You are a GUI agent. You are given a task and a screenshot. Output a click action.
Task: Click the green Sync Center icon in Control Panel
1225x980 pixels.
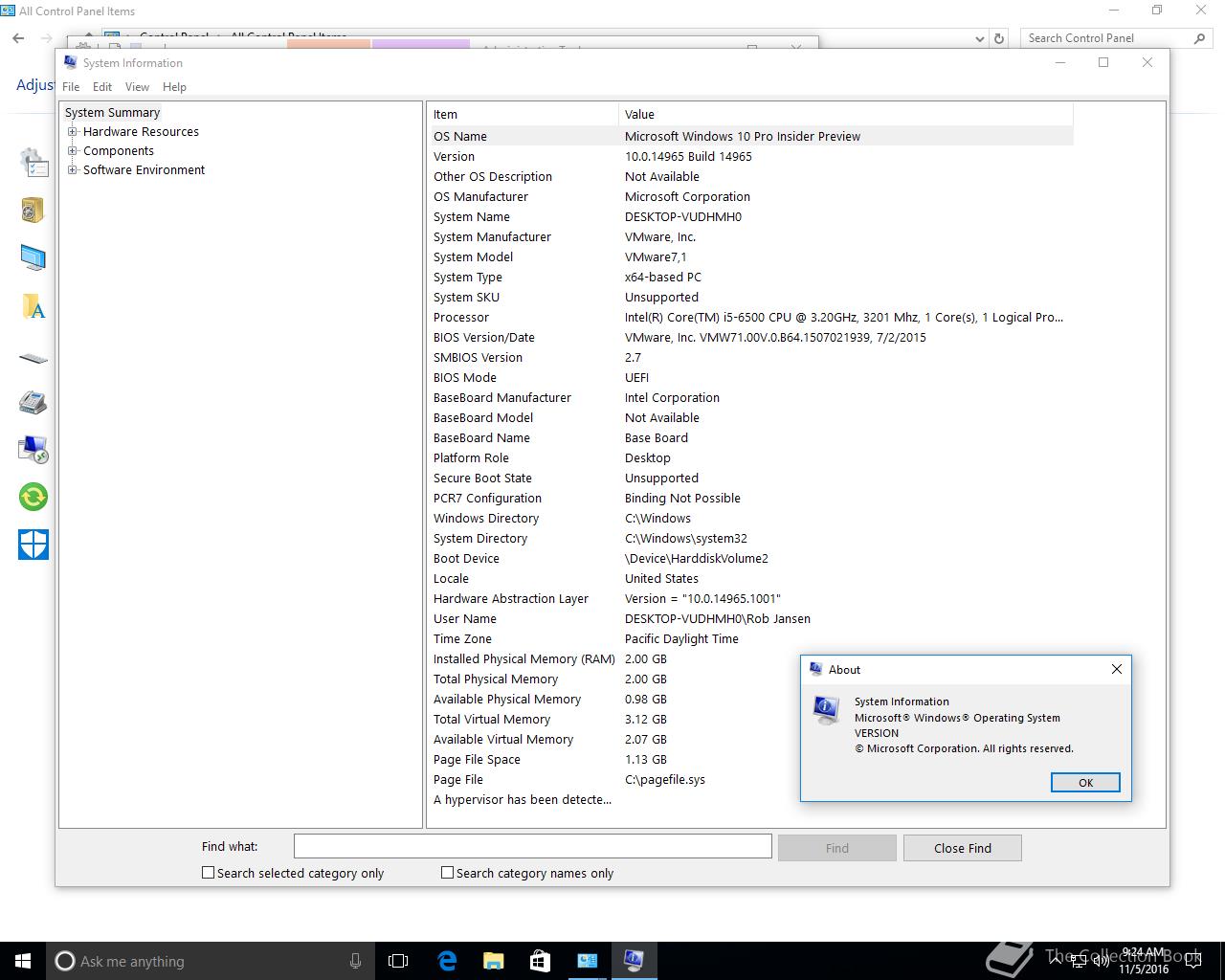point(33,497)
